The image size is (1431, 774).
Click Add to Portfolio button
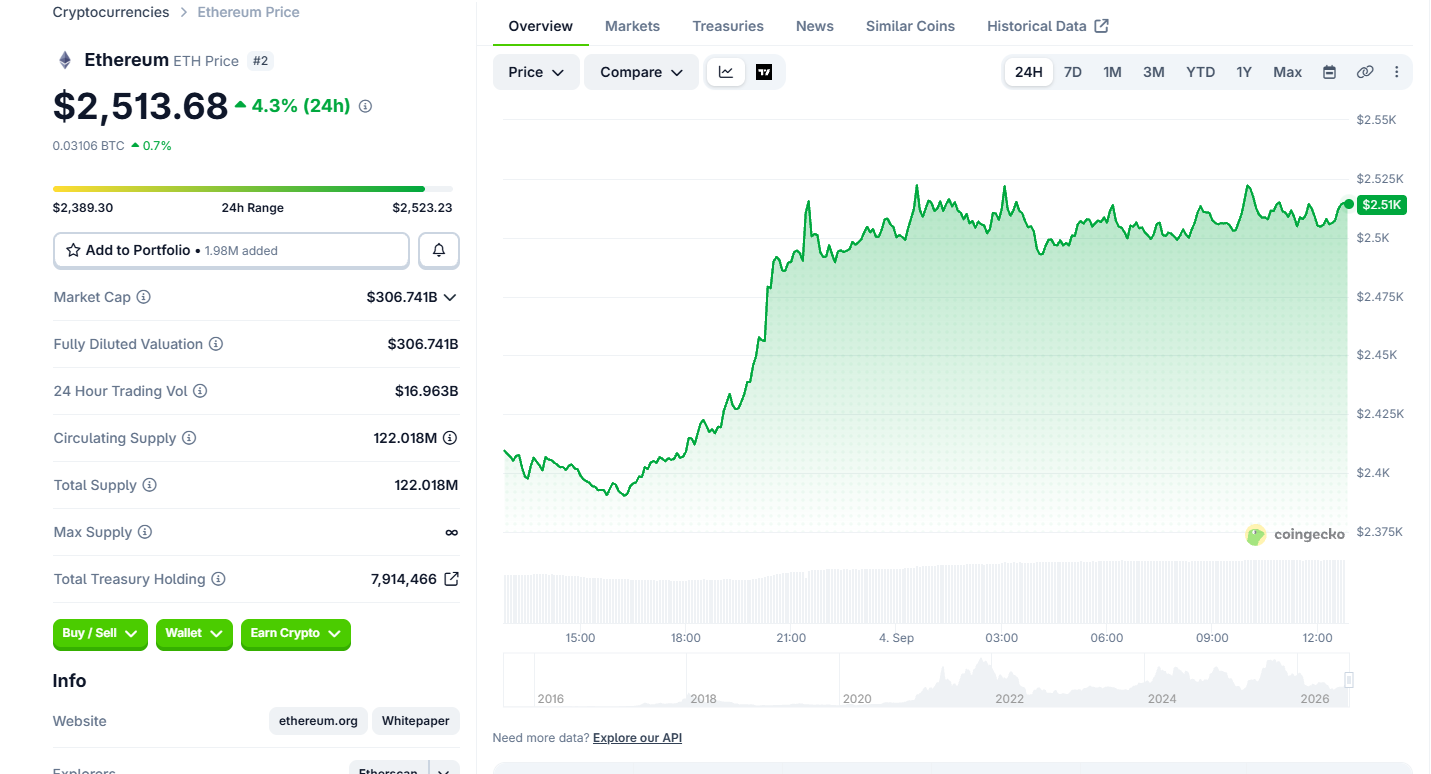click(x=231, y=250)
